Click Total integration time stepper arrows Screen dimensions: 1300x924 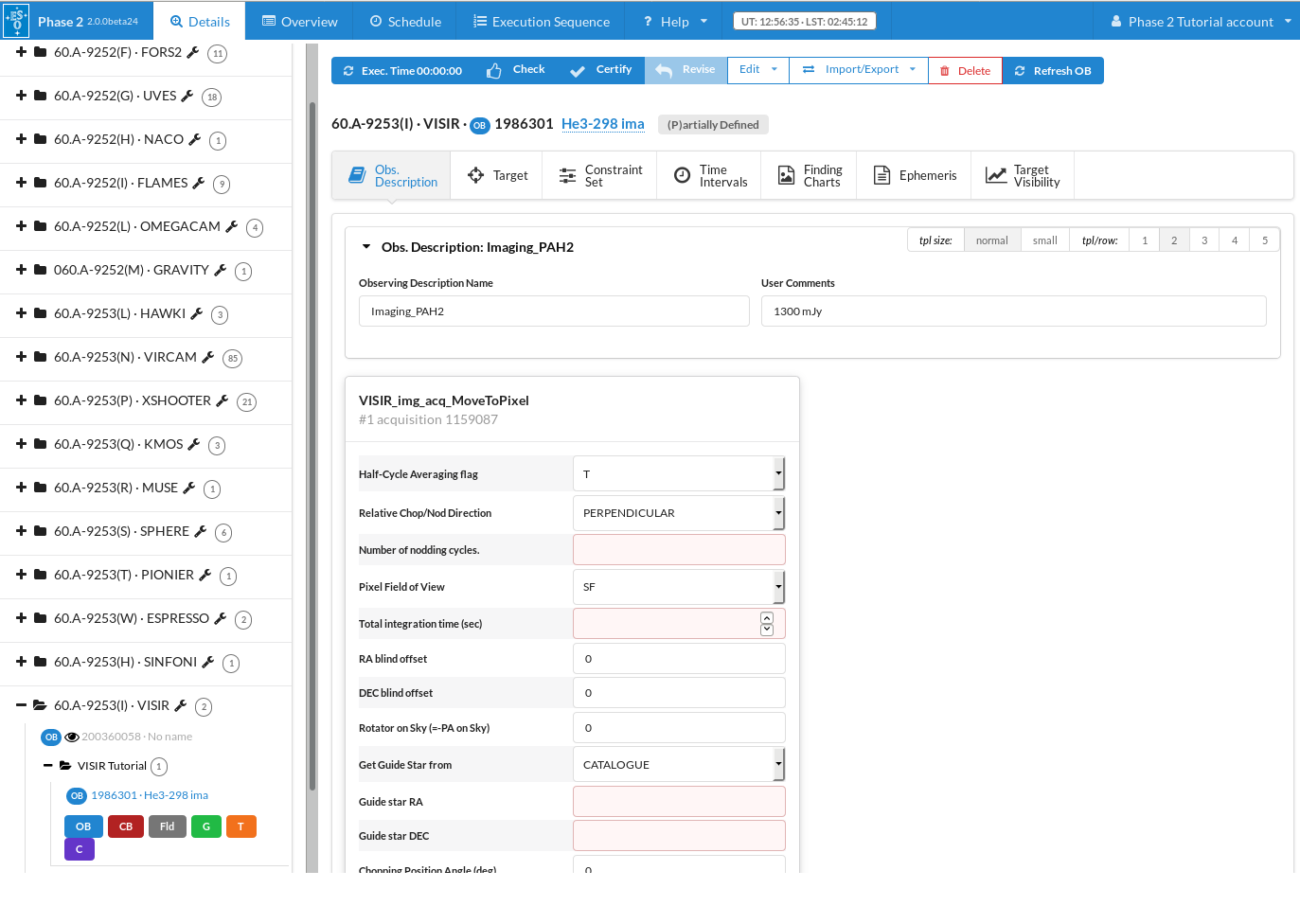click(x=767, y=624)
